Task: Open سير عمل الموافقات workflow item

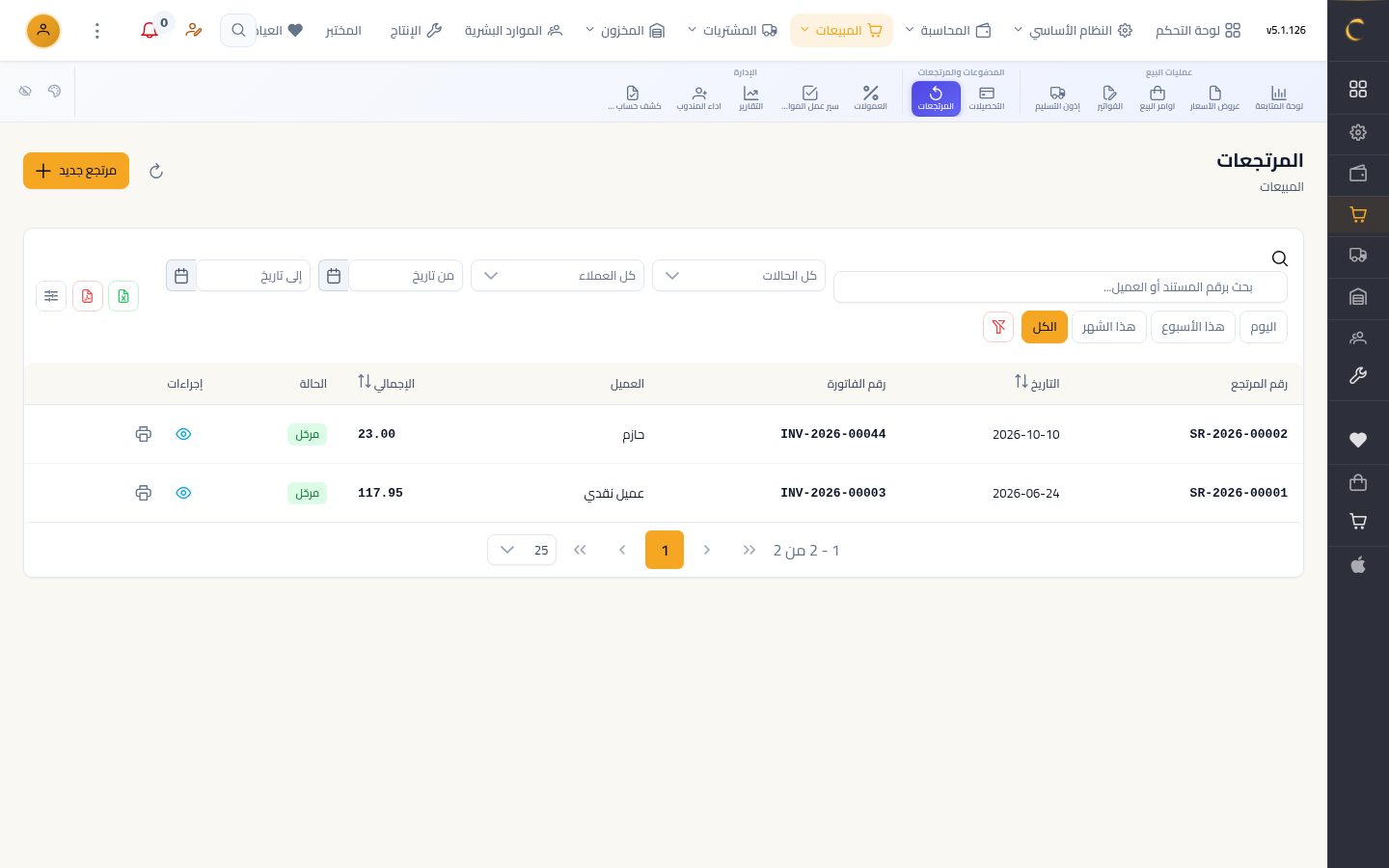Action: 810,98
